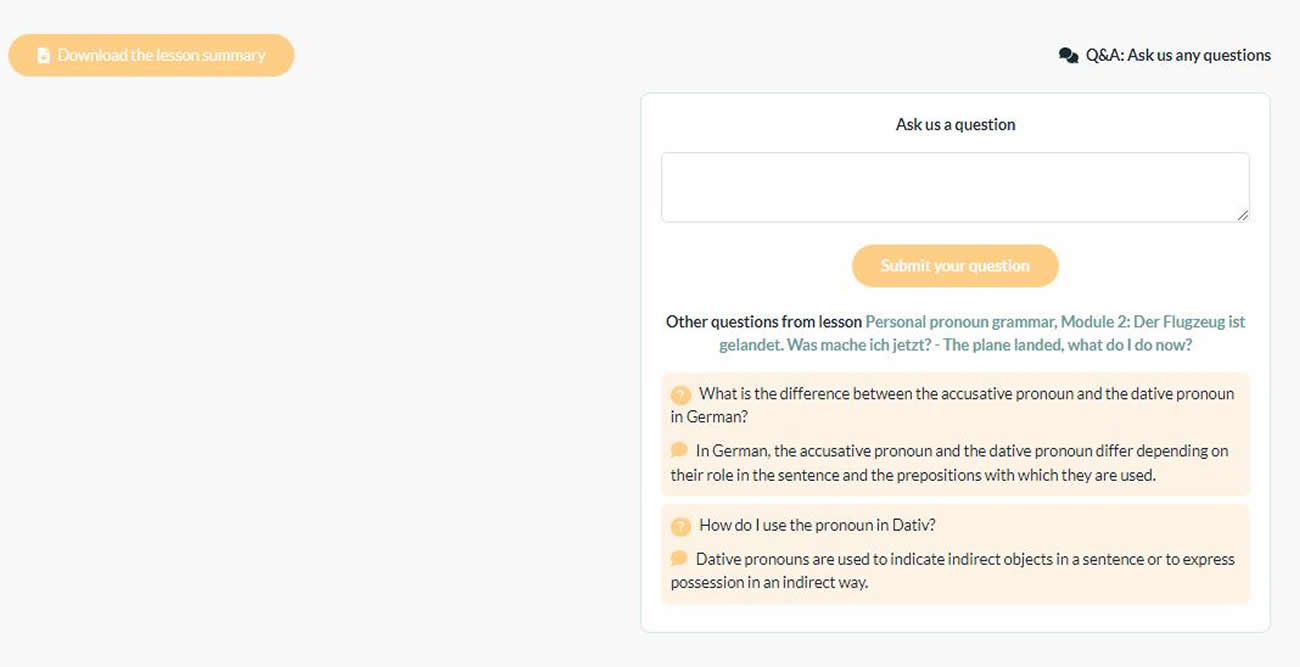Click the Q&A: Ask us any questions label
1300x667 pixels.
coord(1178,55)
